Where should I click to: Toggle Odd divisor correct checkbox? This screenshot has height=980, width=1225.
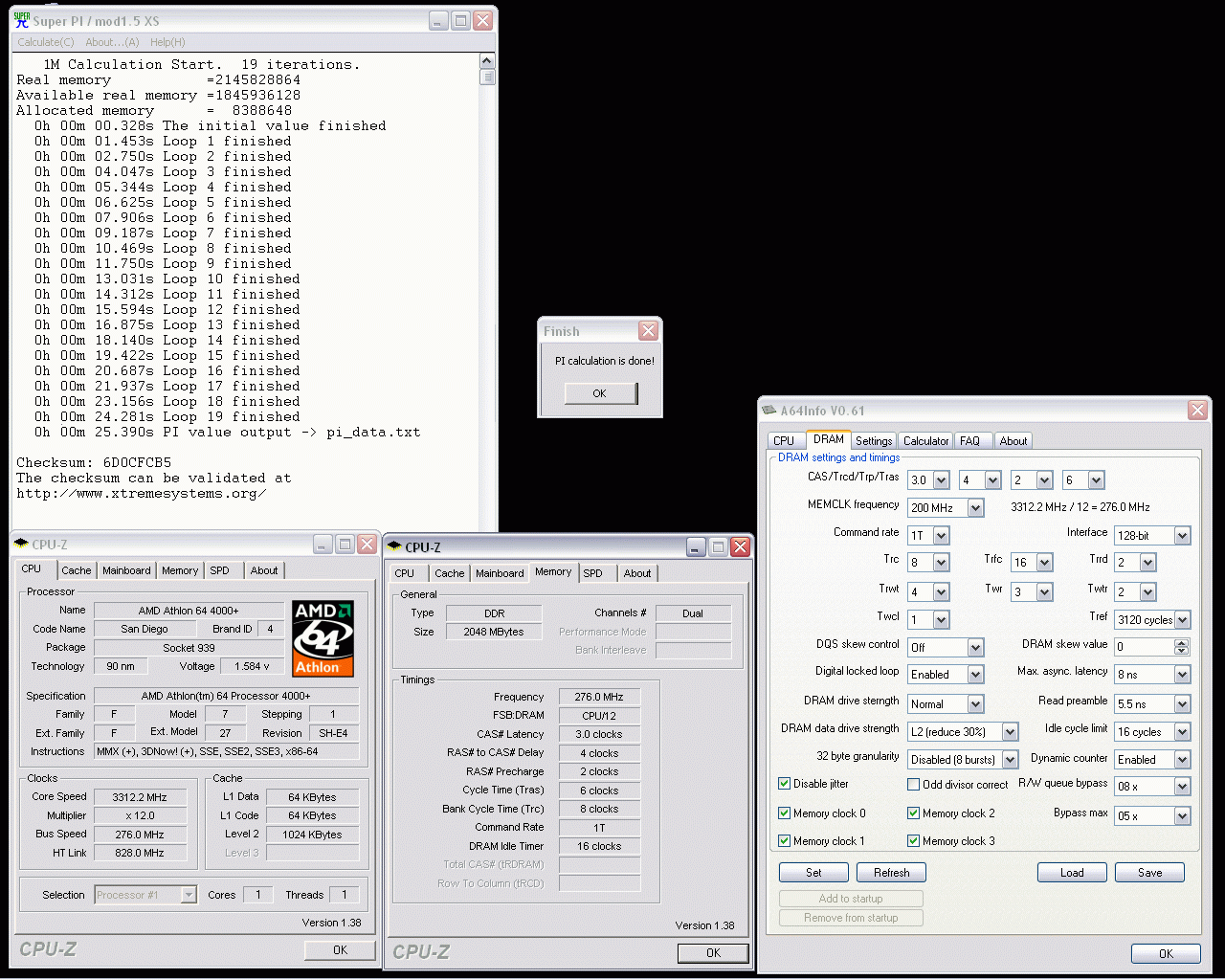(913, 785)
